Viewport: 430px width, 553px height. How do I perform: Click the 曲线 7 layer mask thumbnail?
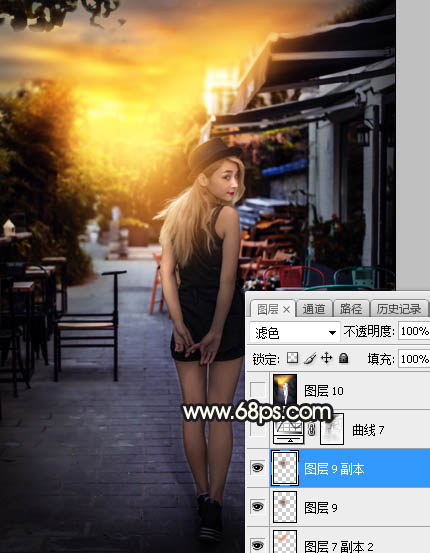(x=332, y=429)
